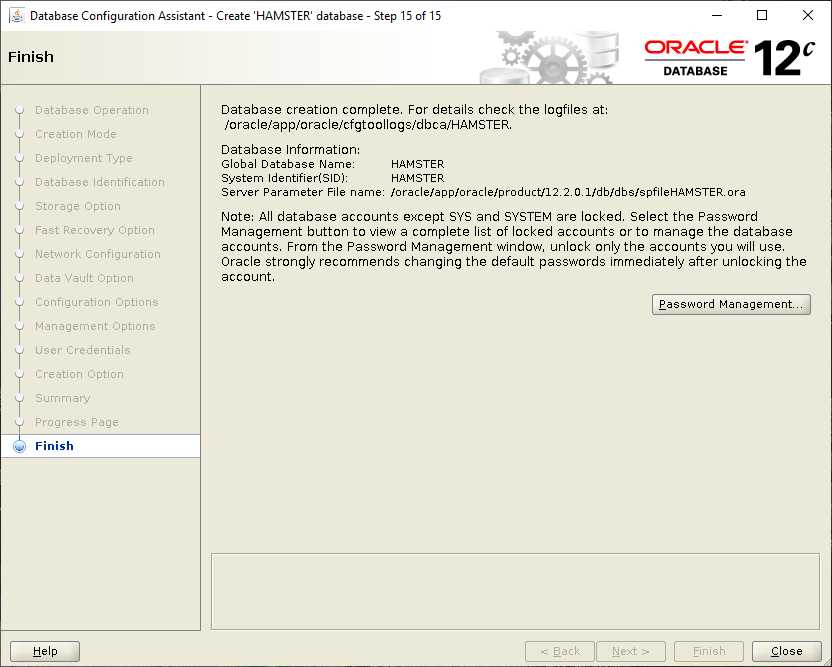This screenshot has height=667, width=832.
Task: Click the greyed-out Finish button
Action: click(709, 651)
